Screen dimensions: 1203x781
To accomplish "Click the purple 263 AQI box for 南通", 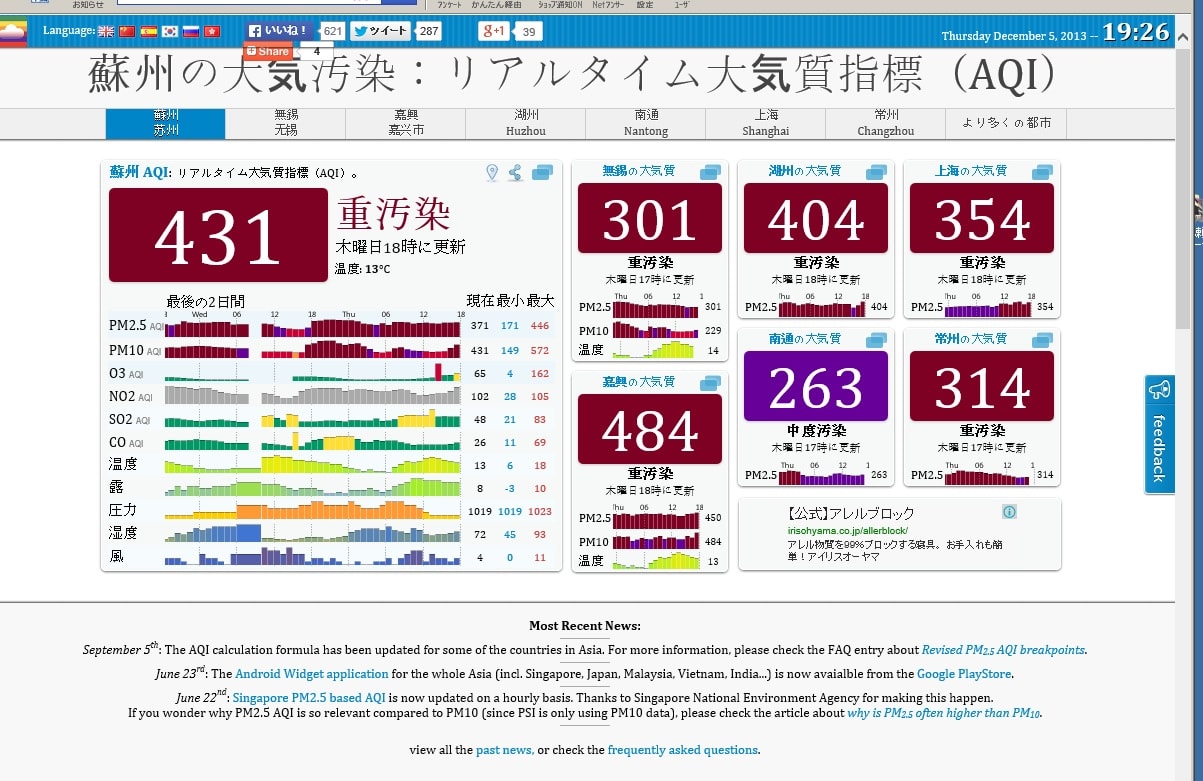I will tap(815, 386).
